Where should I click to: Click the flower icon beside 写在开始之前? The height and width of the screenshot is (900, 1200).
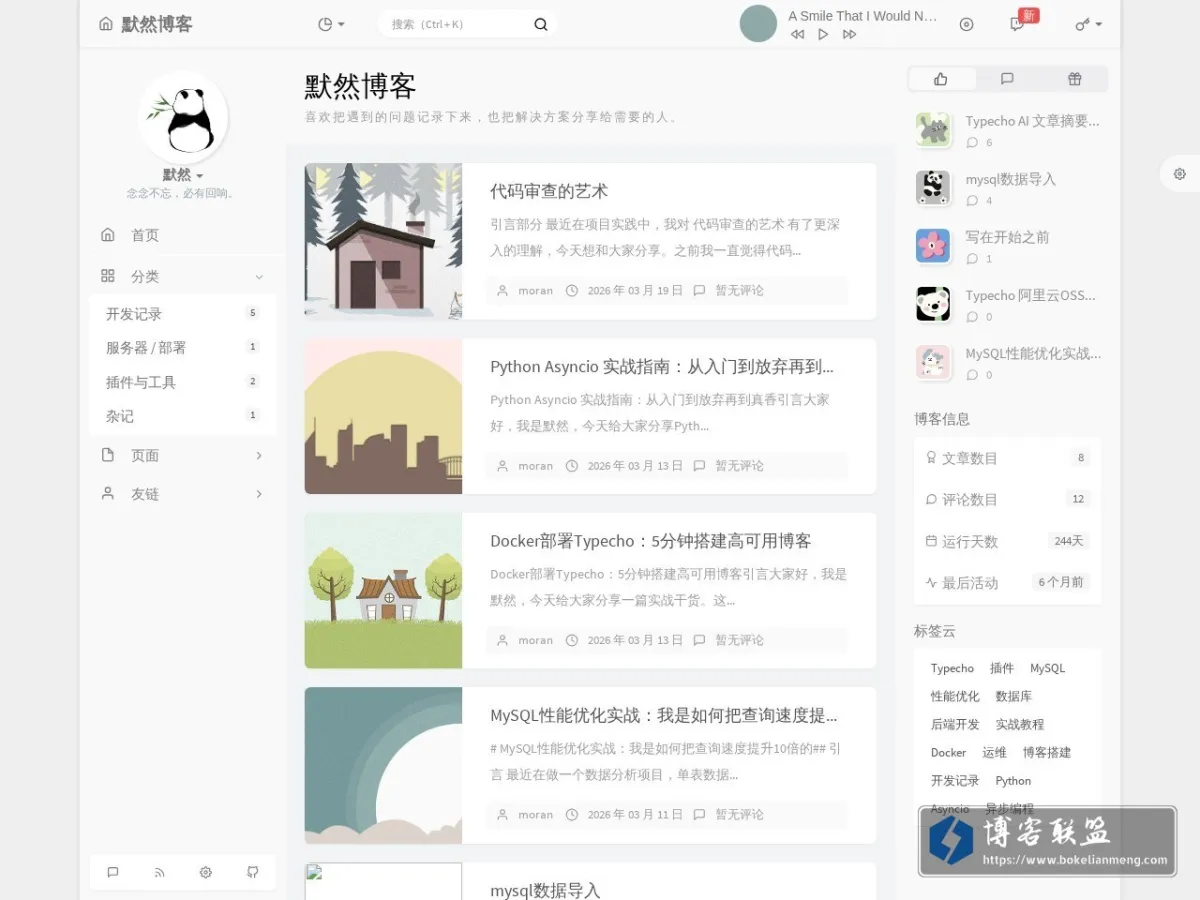click(933, 245)
